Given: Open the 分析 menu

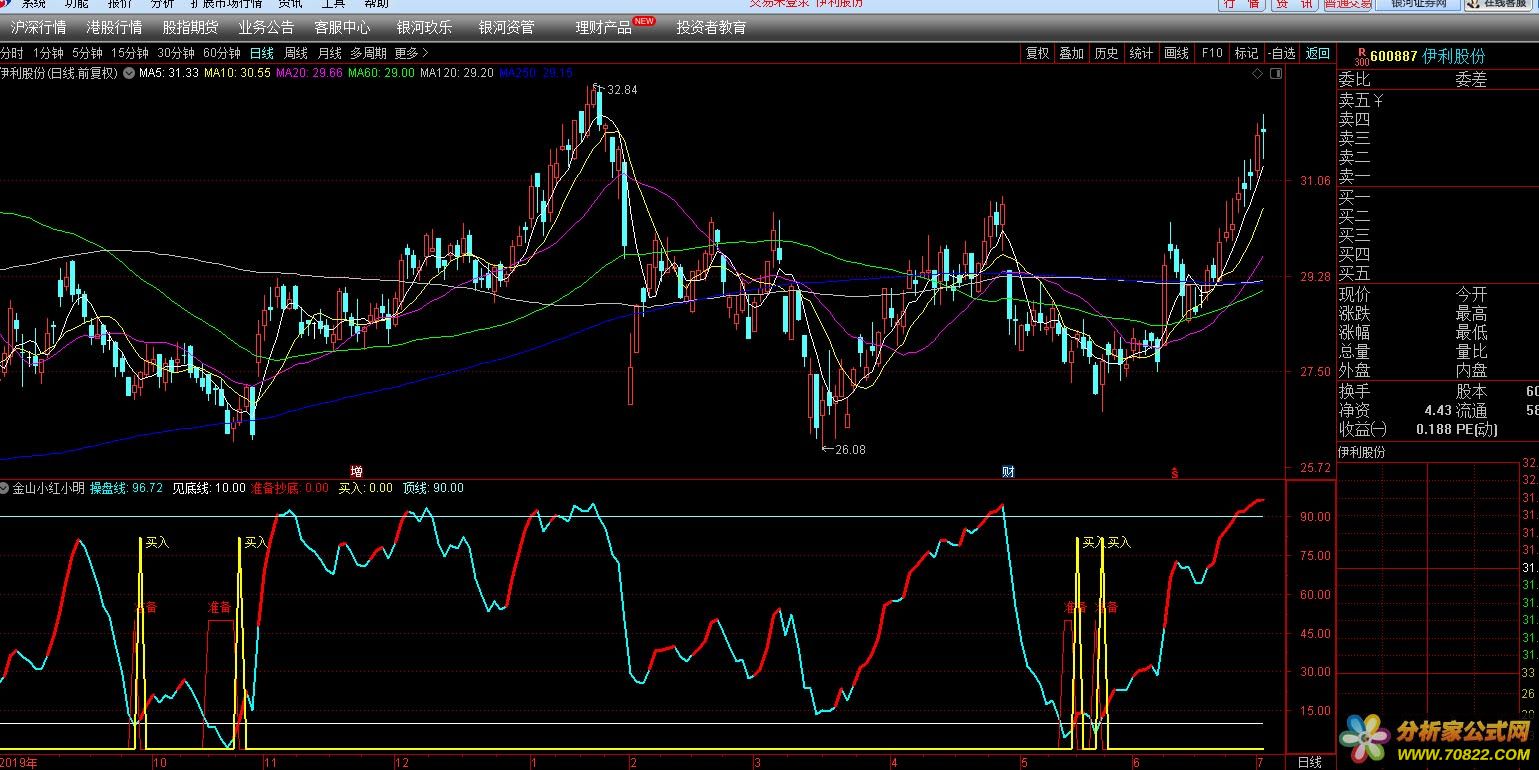Looking at the screenshot, I should (x=162, y=4).
